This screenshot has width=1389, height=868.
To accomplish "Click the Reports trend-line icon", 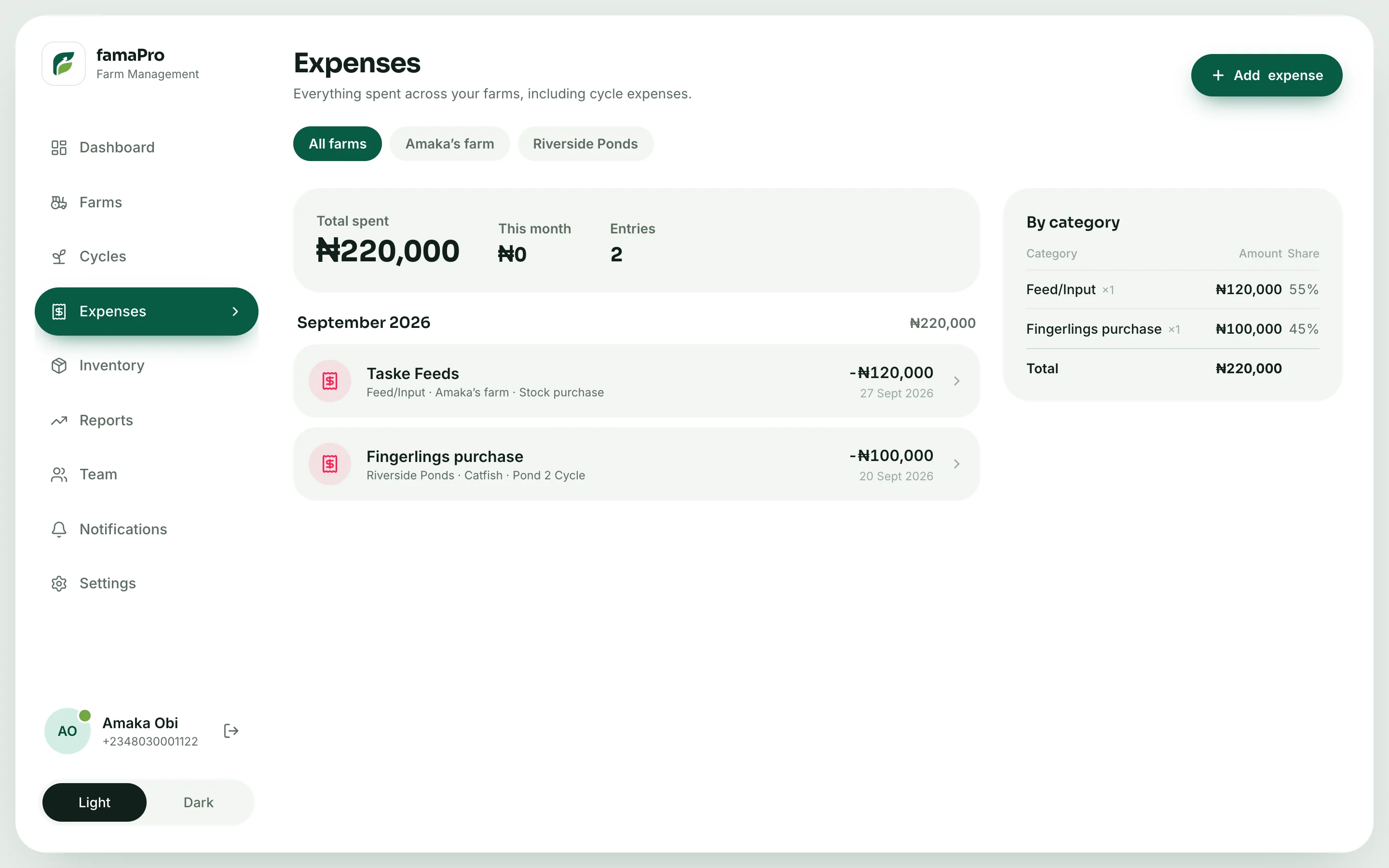I will [59, 420].
